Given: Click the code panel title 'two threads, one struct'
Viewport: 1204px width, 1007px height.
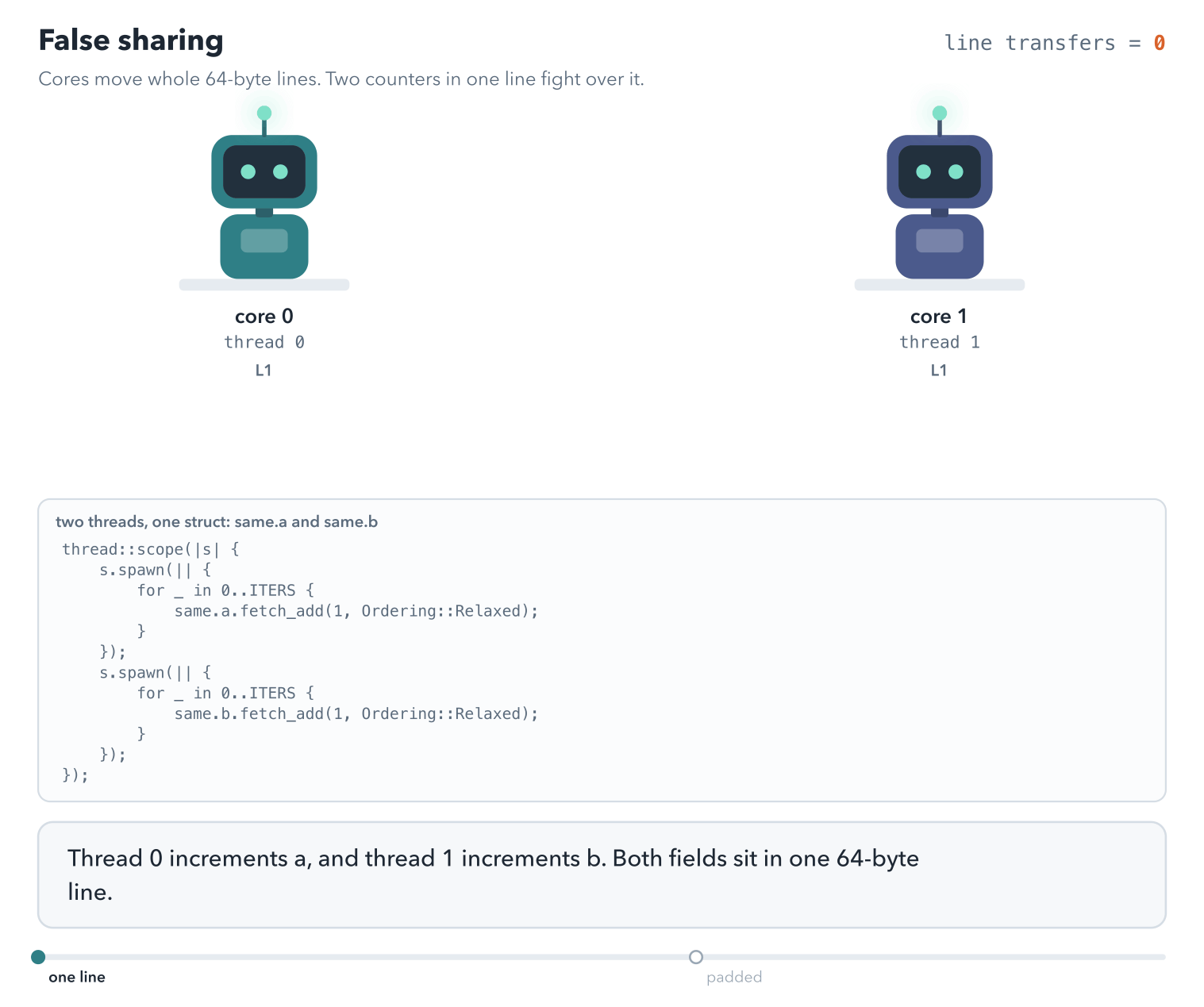Looking at the screenshot, I should [x=217, y=521].
